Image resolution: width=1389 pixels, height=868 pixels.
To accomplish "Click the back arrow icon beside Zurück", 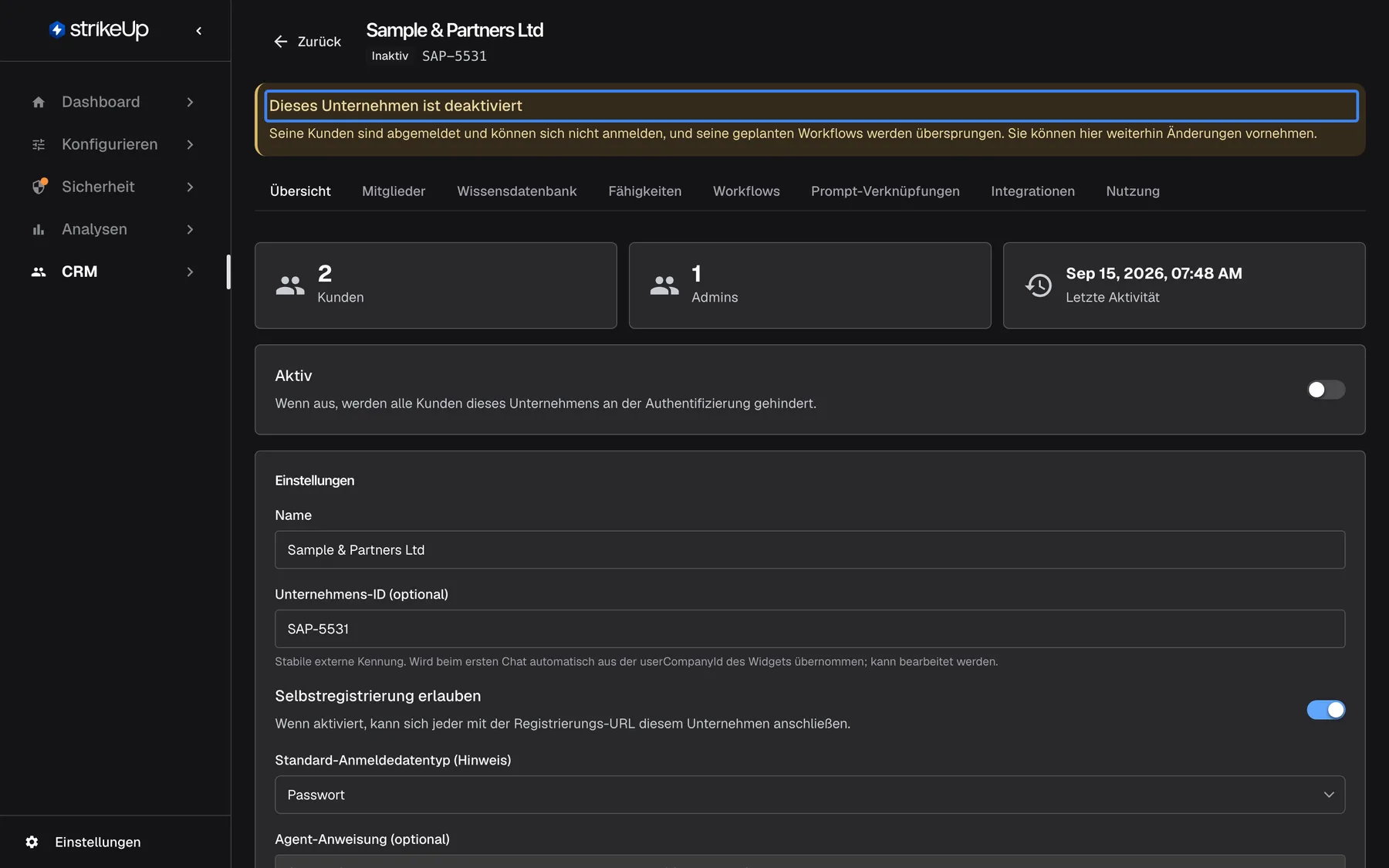I will pyautogui.click(x=281, y=42).
